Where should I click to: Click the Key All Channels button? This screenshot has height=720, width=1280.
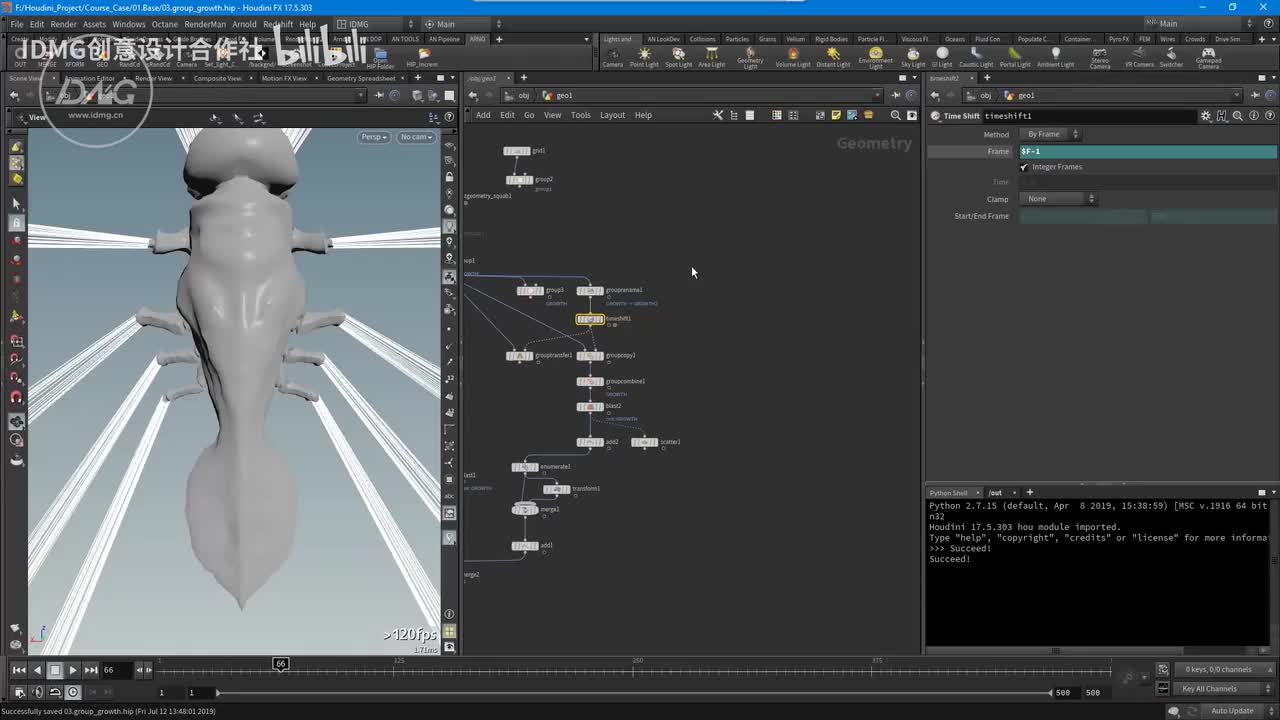click(x=1209, y=689)
